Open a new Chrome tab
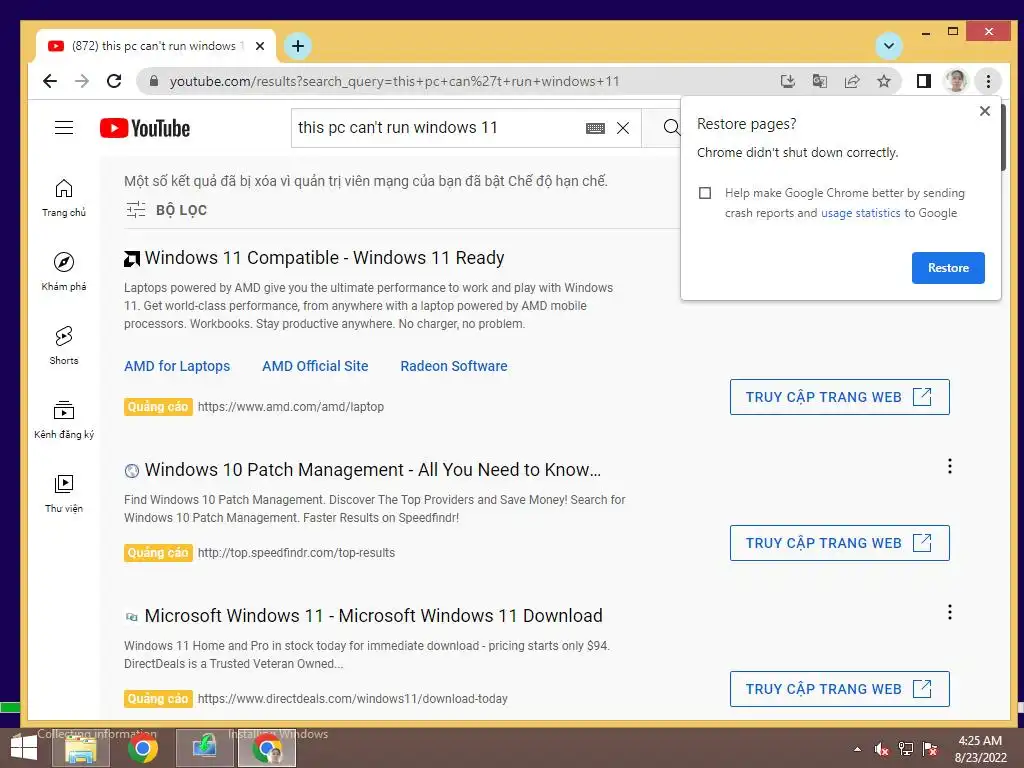This screenshot has height=768, width=1024. pyautogui.click(x=298, y=46)
